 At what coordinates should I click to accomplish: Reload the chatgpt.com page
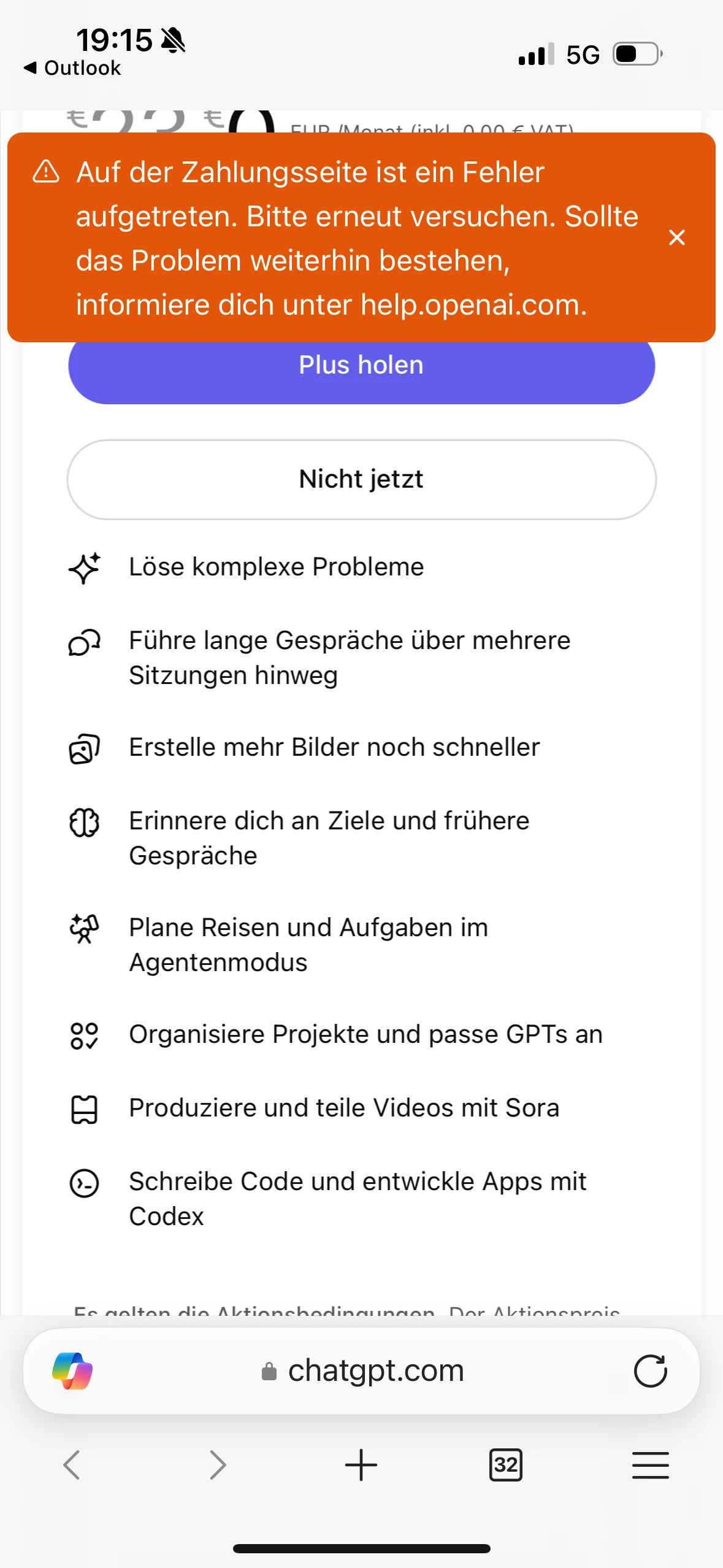650,1370
